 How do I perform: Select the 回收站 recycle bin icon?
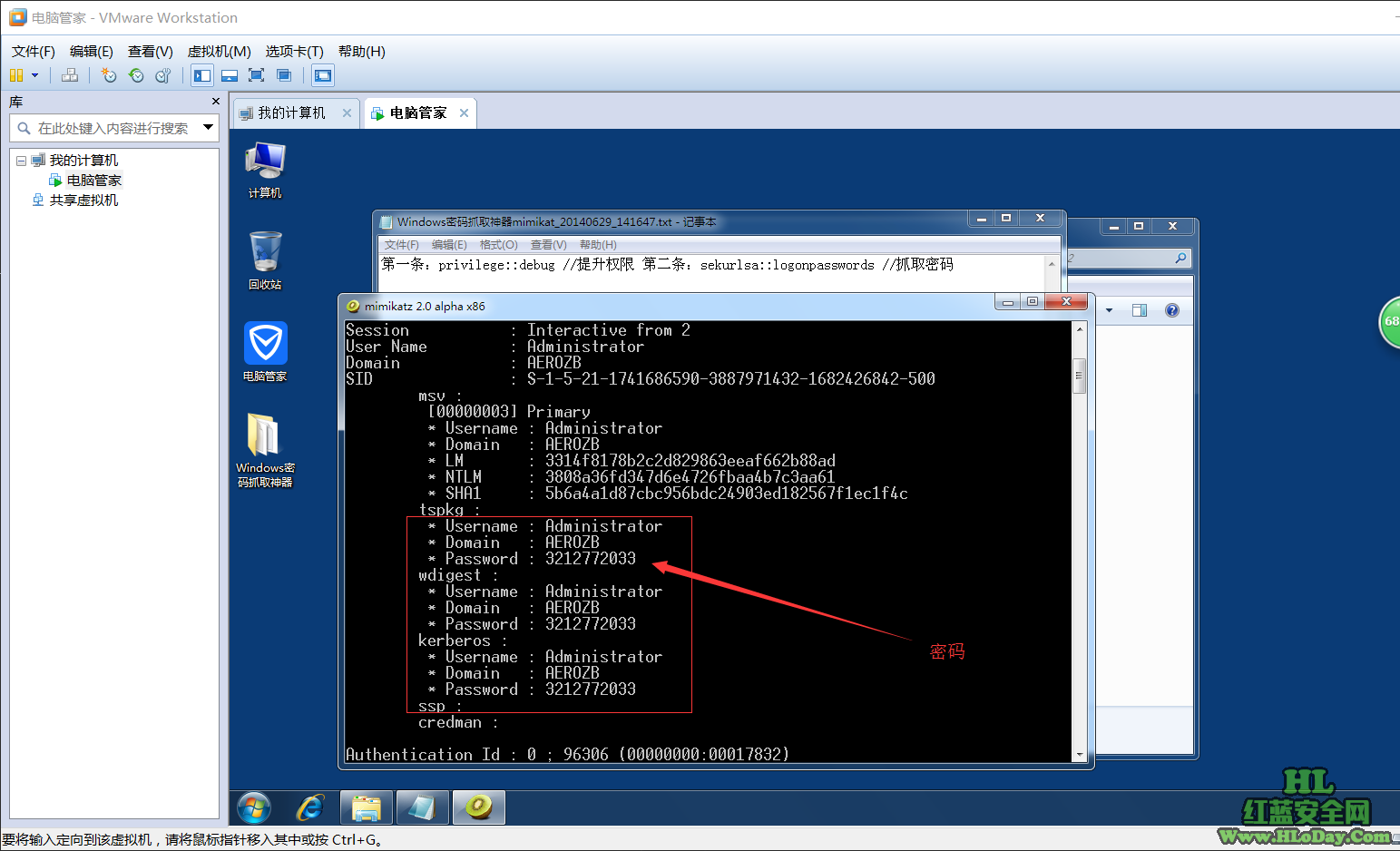(265, 260)
